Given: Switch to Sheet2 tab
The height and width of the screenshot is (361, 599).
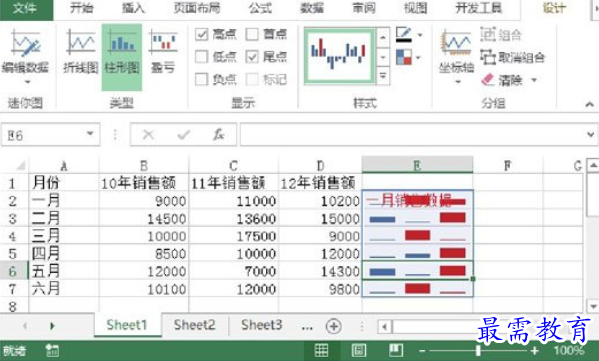Looking at the screenshot, I should pos(194,325).
